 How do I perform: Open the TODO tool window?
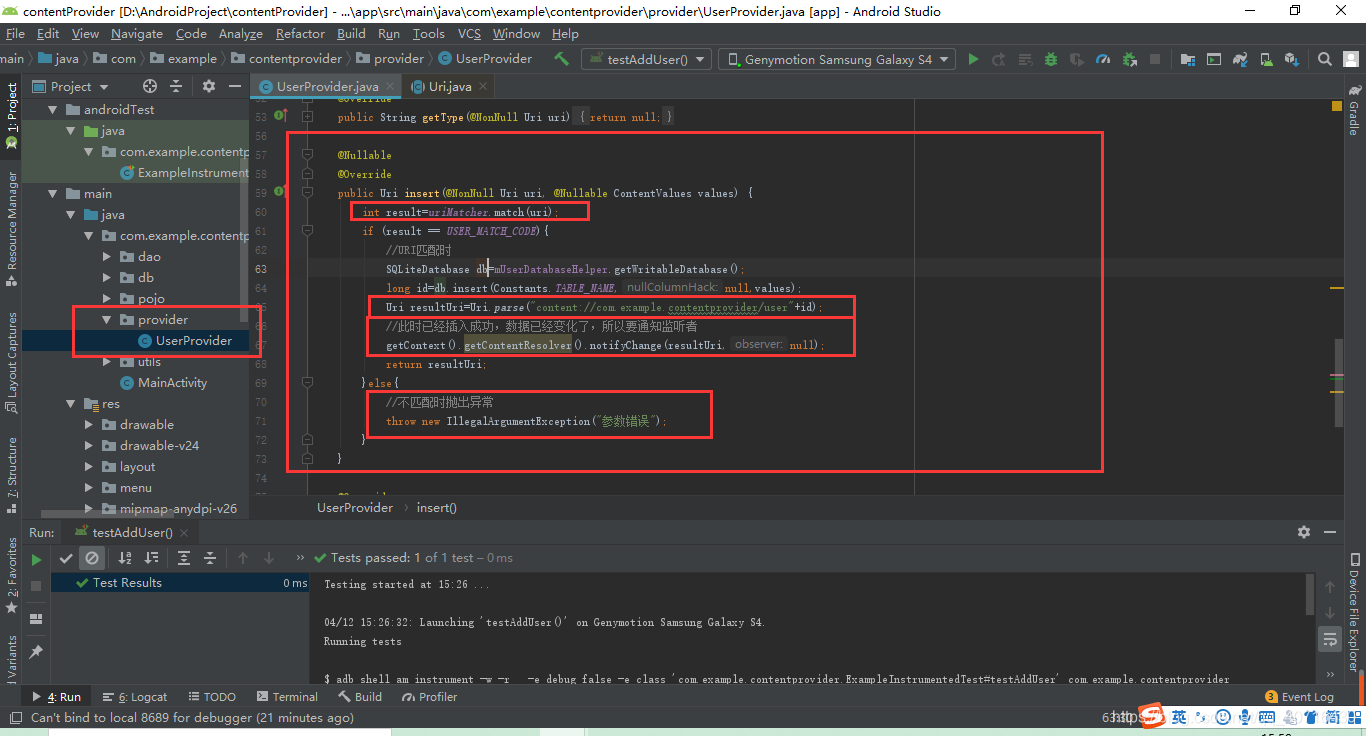point(211,697)
